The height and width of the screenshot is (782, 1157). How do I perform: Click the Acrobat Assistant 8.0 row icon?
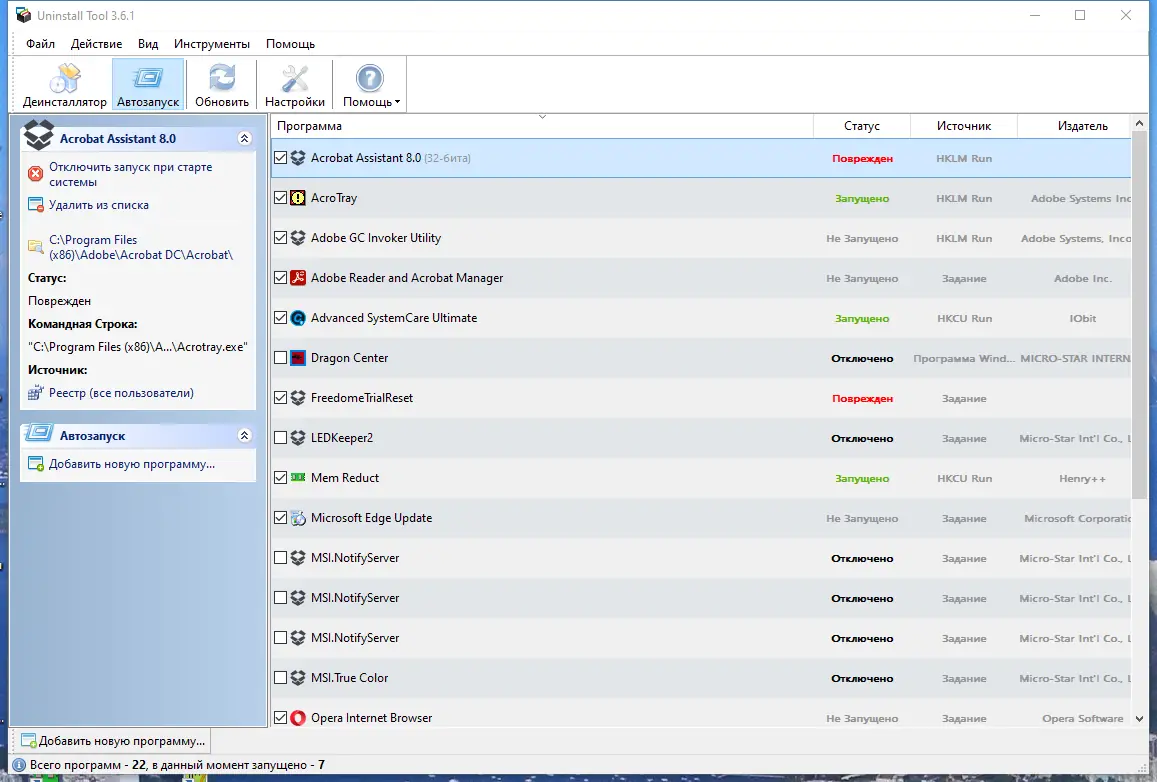[x=298, y=158]
